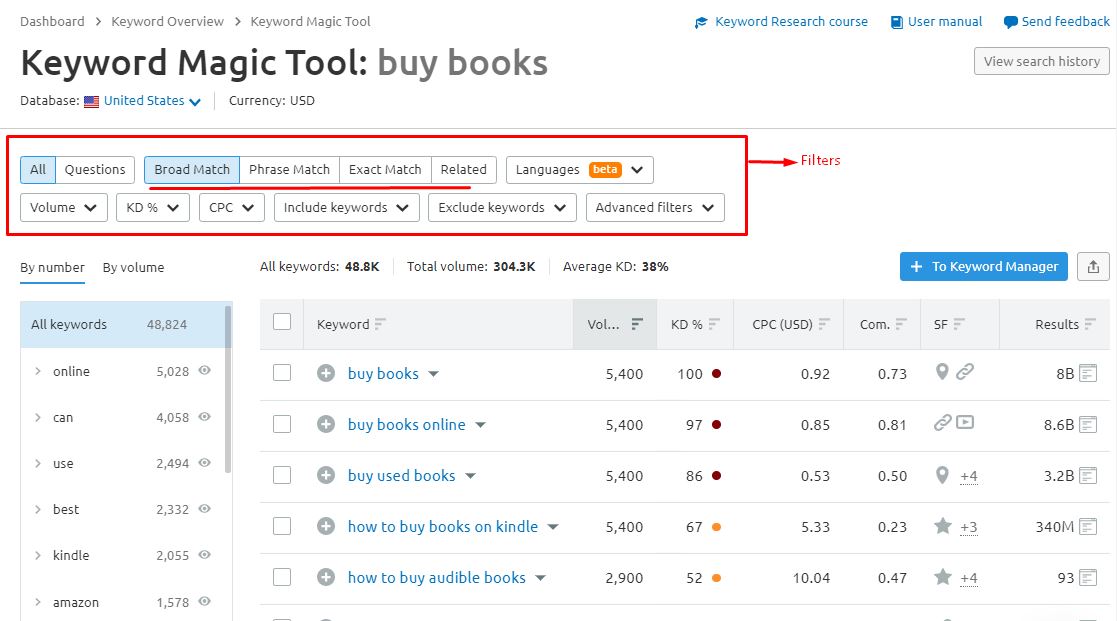This screenshot has width=1117, height=621.
Task: Click the To Keyword Manager button
Action: (984, 267)
